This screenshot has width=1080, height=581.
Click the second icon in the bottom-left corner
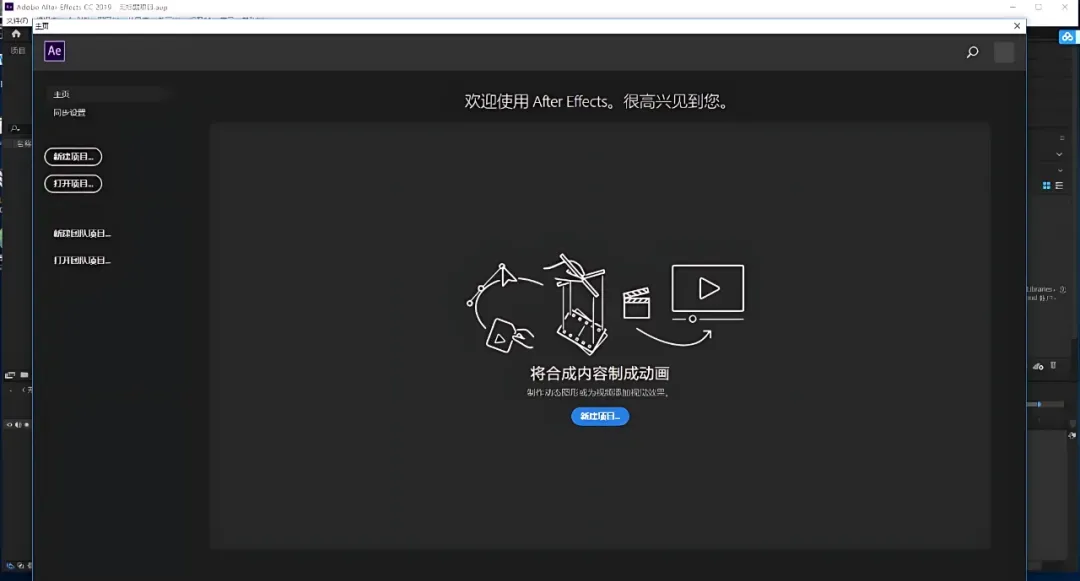[21, 566]
